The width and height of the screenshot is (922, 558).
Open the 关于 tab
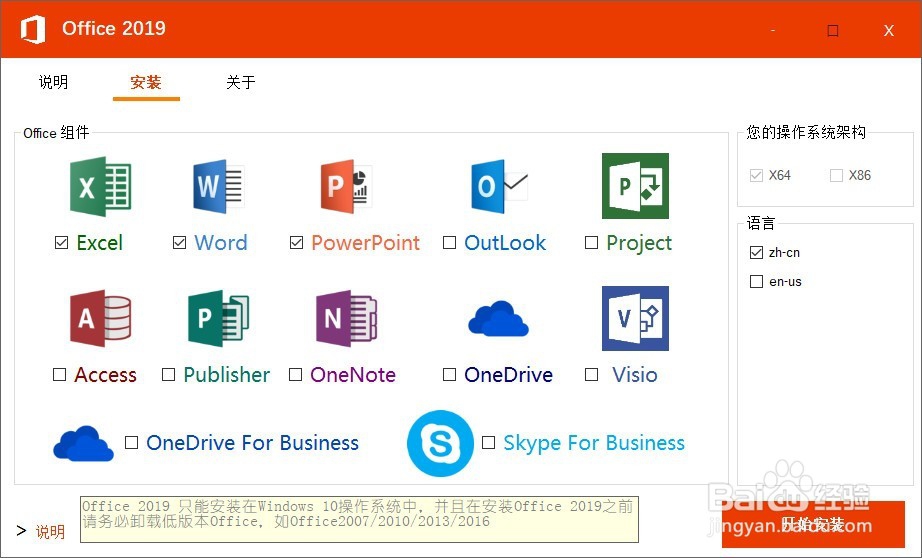[240, 82]
